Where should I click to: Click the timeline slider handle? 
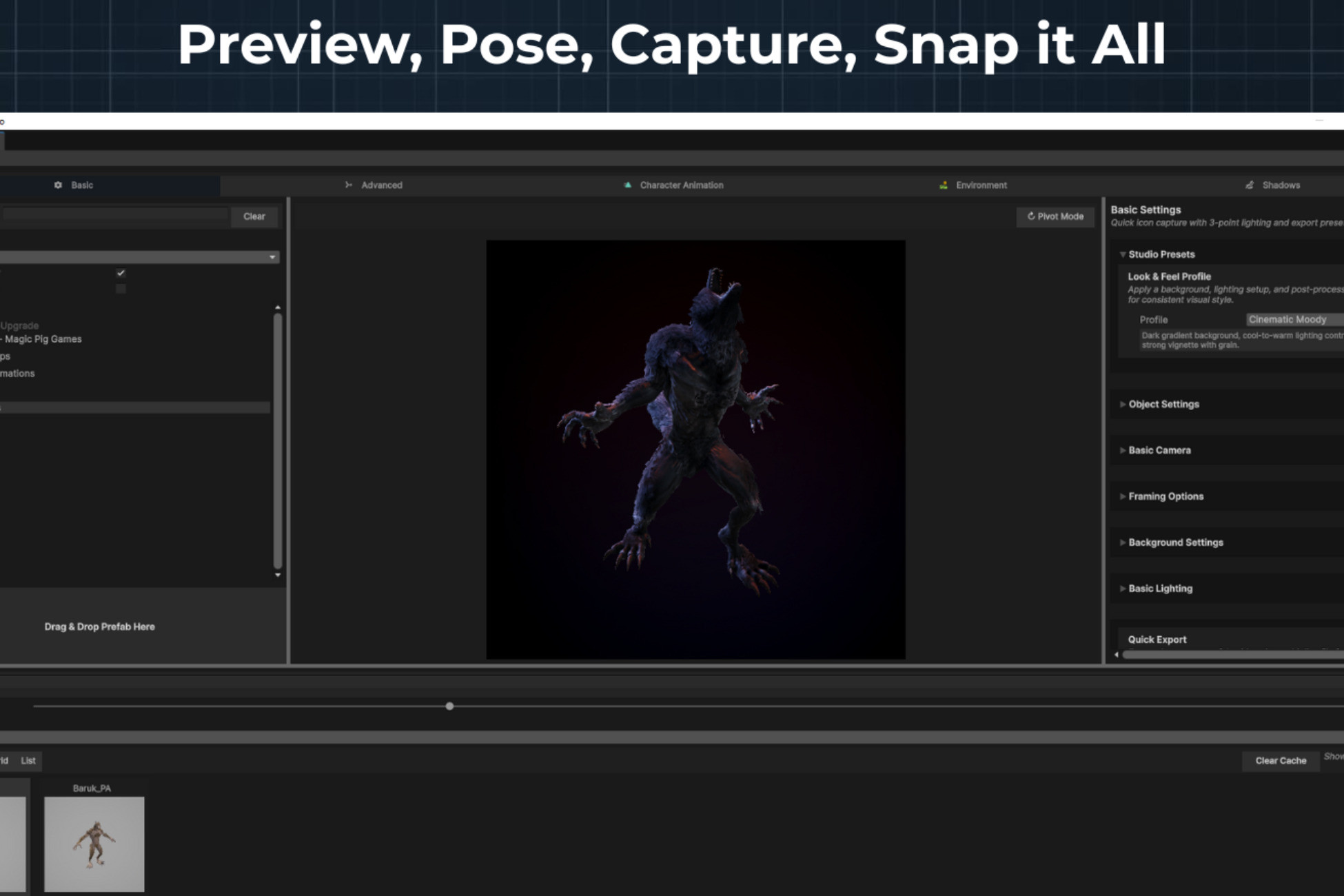tap(450, 706)
